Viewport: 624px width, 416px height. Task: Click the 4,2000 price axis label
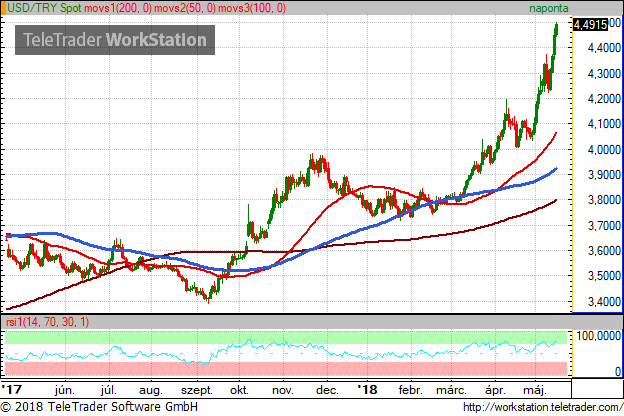(x=604, y=99)
